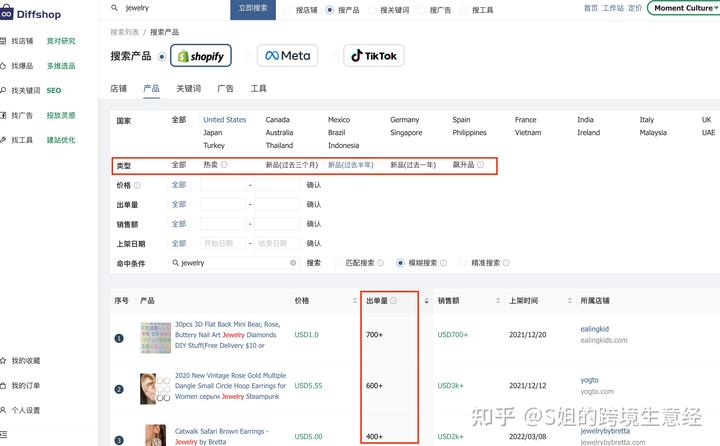Click the Diffshop logo icon
This screenshot has height=446, width=720.
(x=5, y=12)
